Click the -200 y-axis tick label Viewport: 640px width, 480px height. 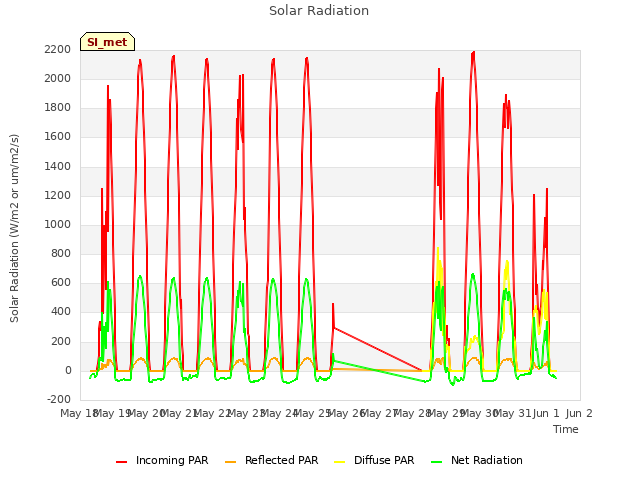tap(59, 400)
